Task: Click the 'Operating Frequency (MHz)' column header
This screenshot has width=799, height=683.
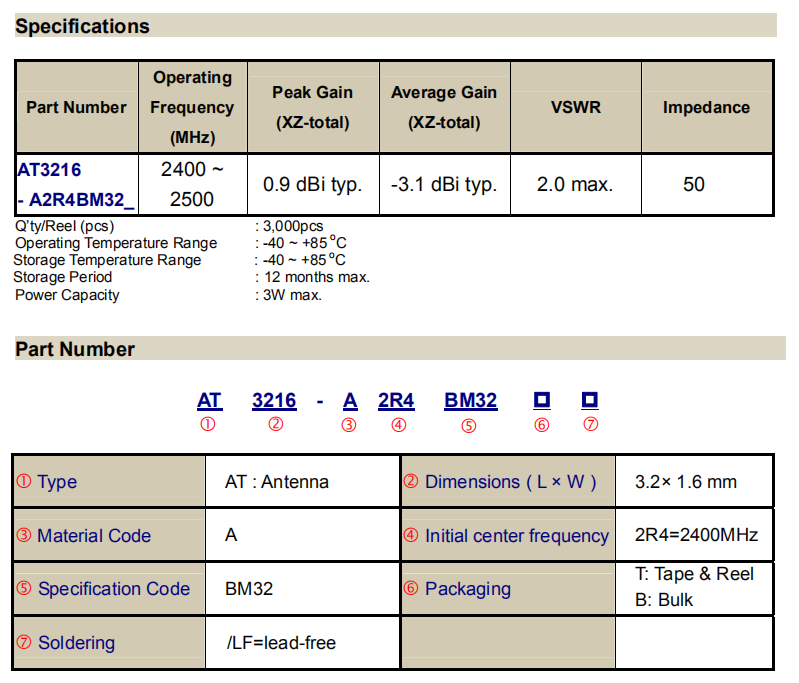Action: [193, 108]
